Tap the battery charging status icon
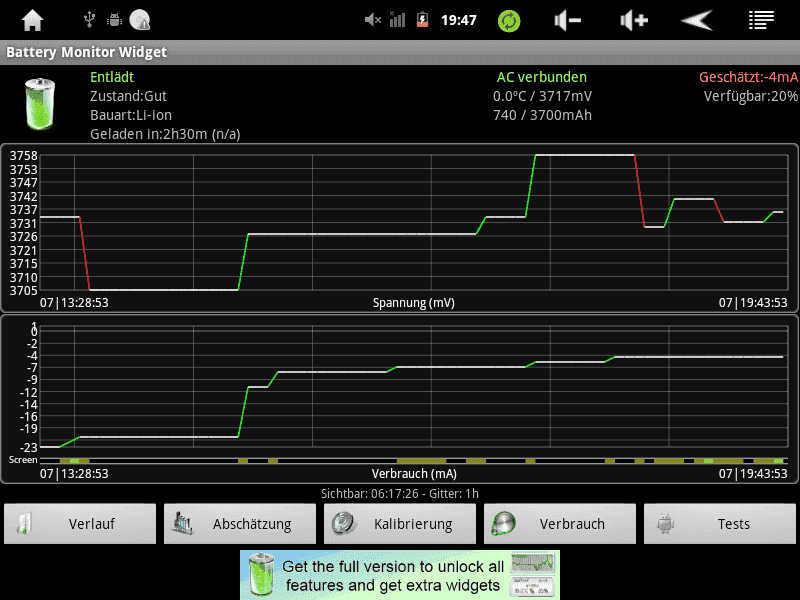 [x=422, y=19]
